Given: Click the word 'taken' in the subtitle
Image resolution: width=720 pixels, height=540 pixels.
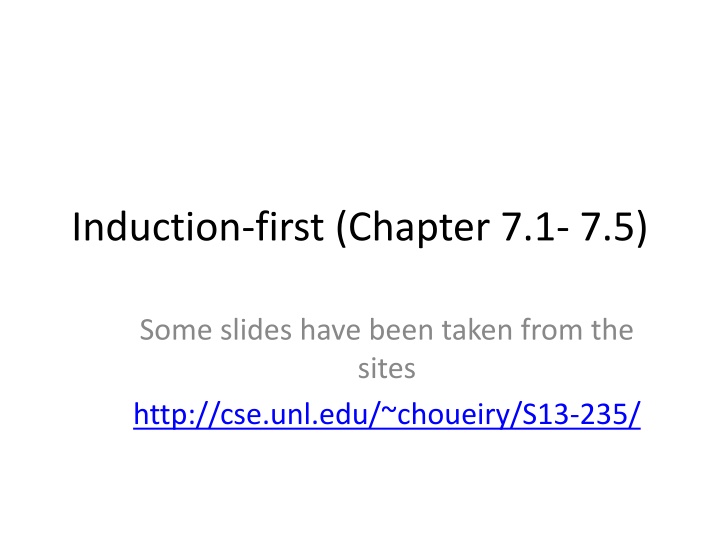Looking at the screenshot, I should pos(477,330).
